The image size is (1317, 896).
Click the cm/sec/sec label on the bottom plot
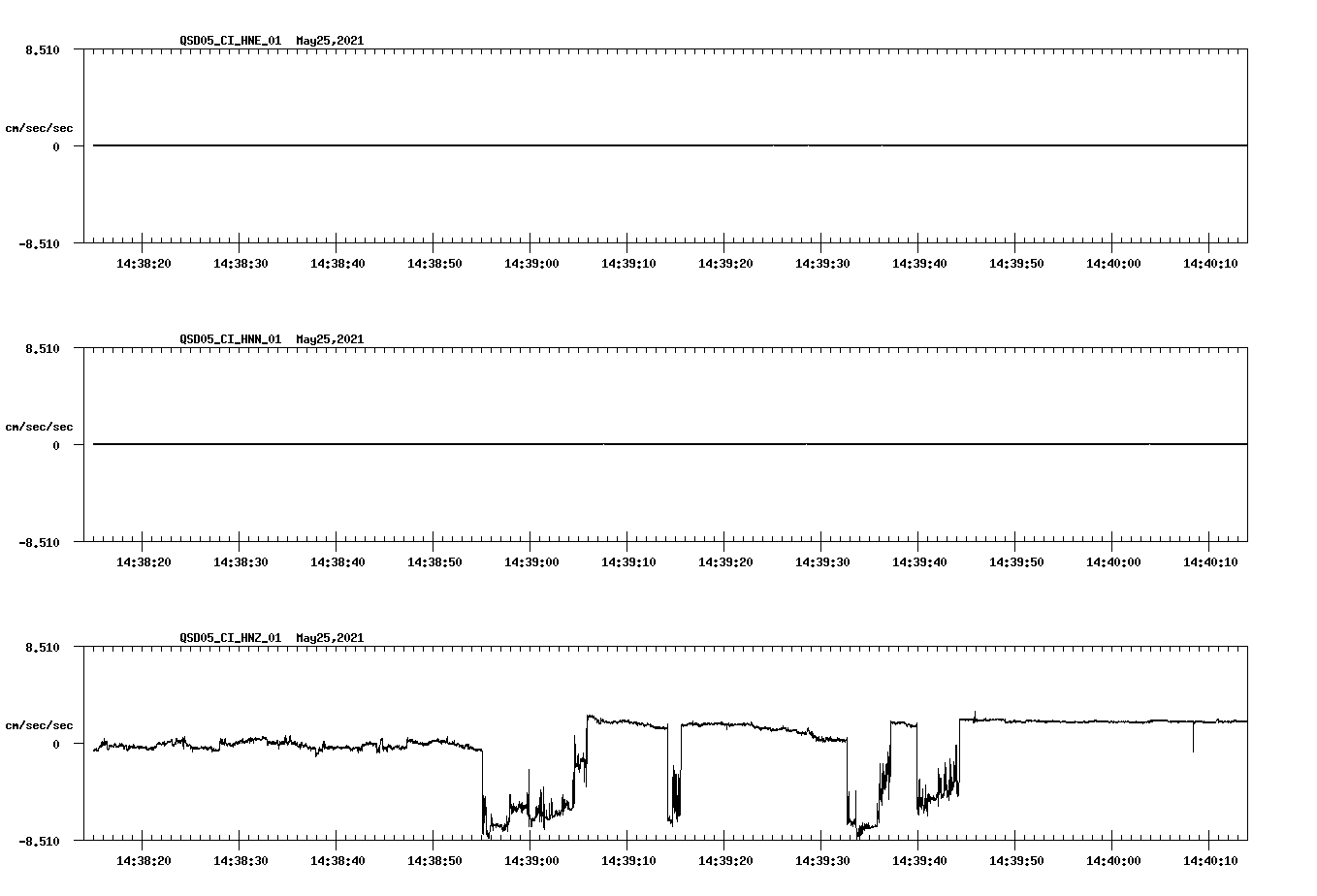click(41, 723)
